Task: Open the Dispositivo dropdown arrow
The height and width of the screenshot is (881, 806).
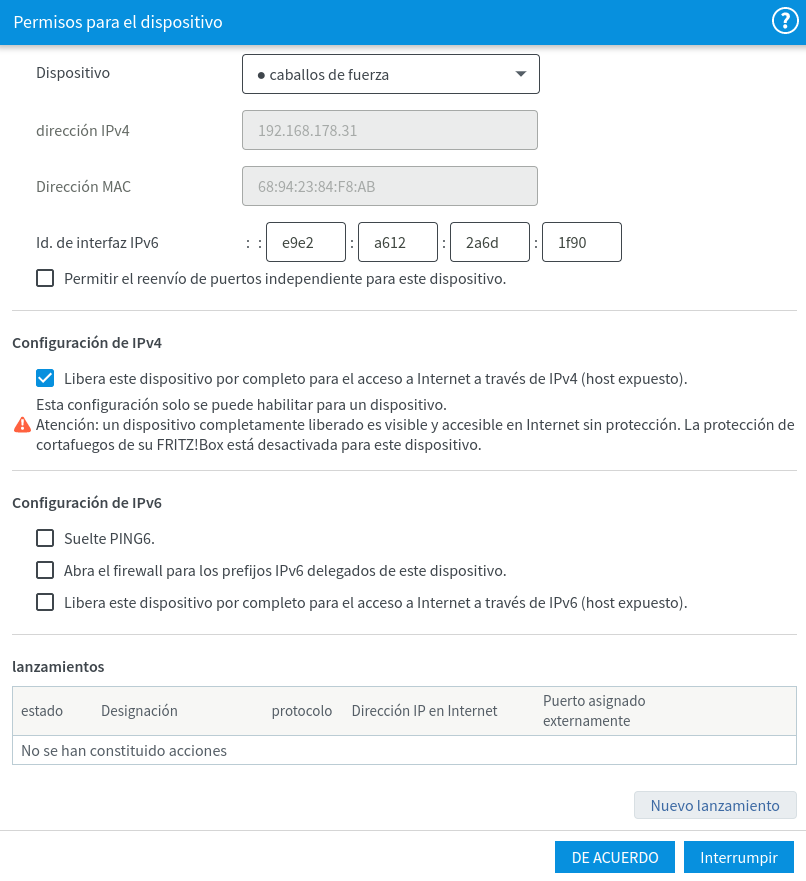Action: (520, 74)
